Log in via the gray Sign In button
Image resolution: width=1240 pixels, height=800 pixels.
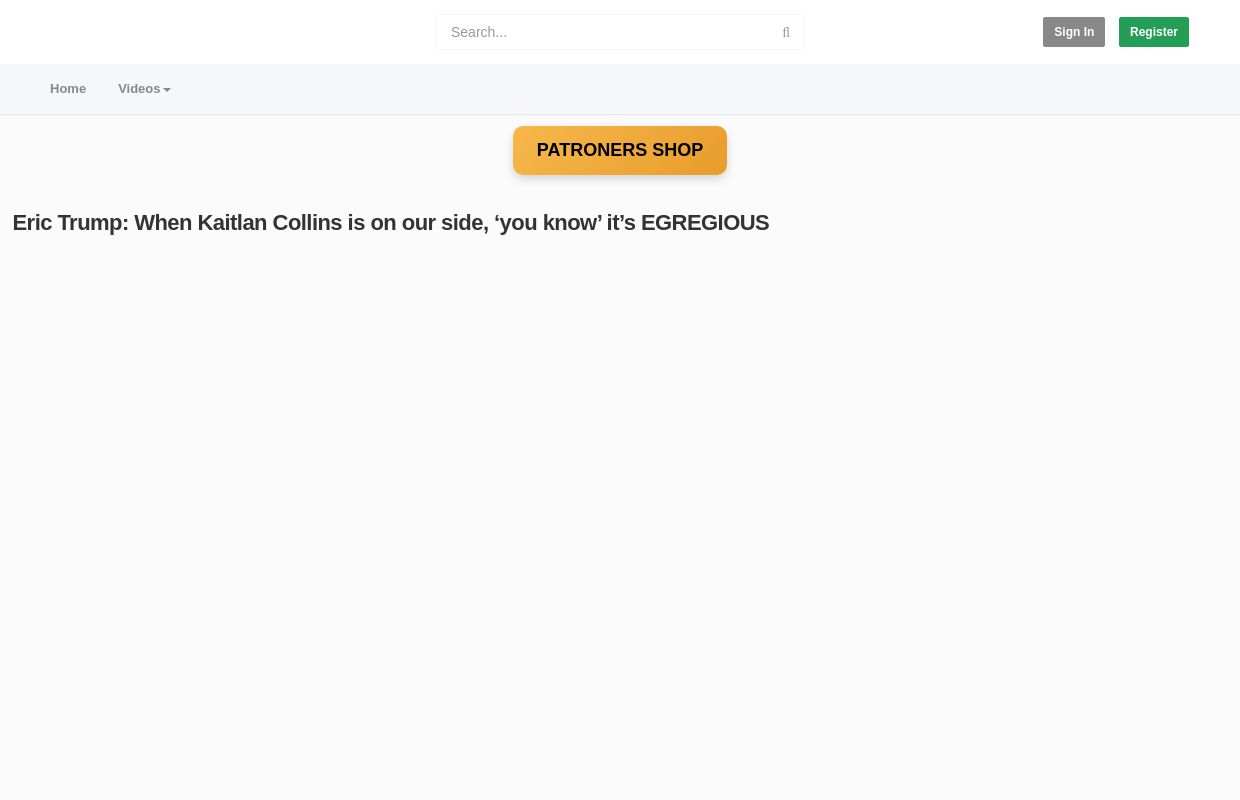1073,32
